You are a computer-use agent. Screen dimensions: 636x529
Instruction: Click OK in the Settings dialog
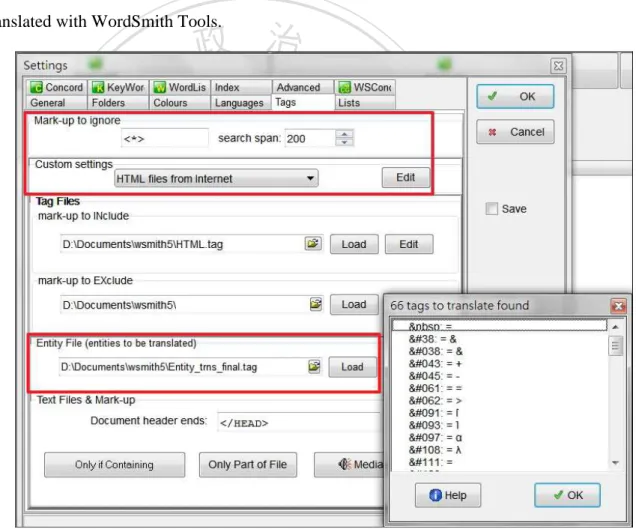[515, 96]
